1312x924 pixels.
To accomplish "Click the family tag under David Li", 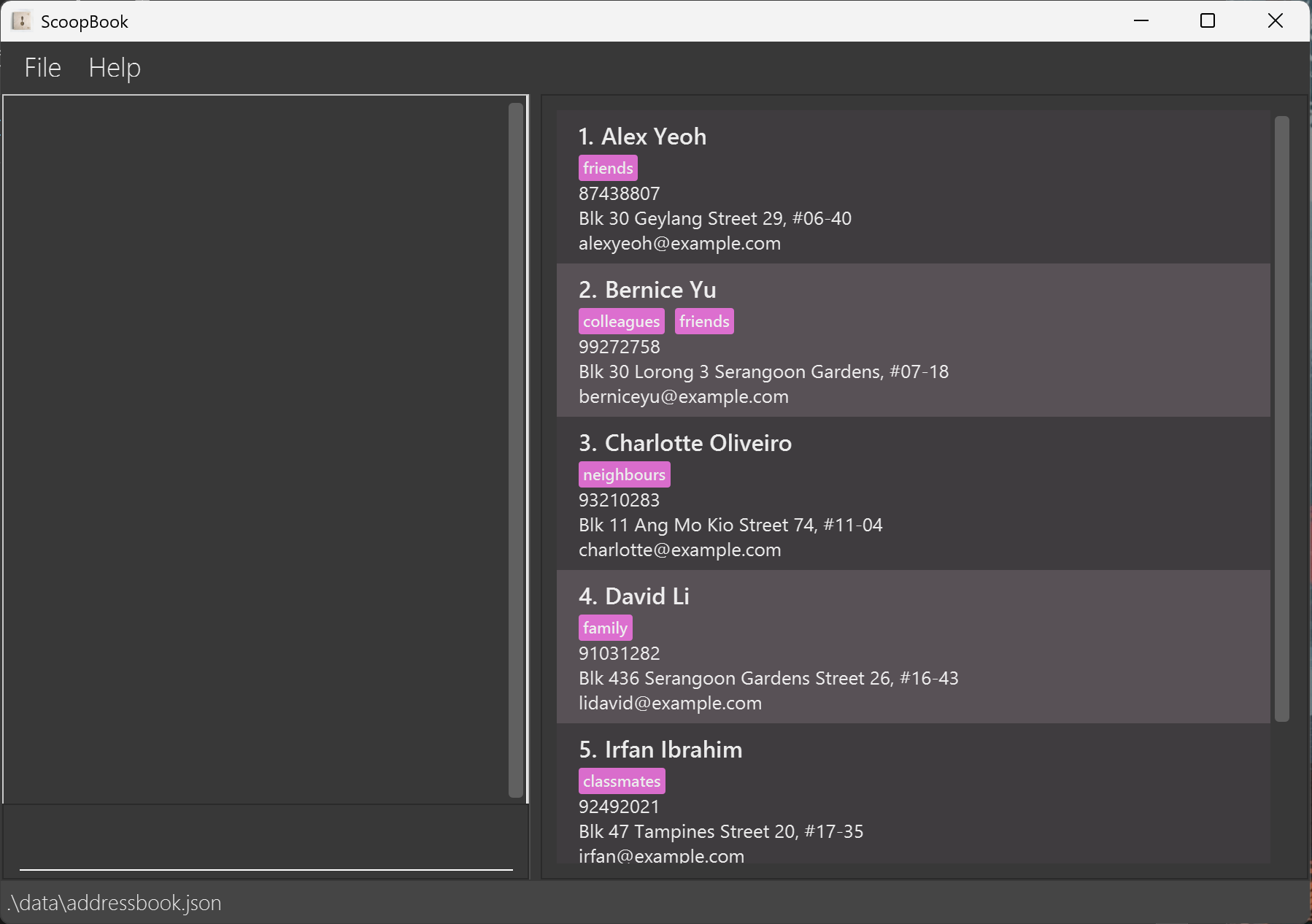I will 606,628.
